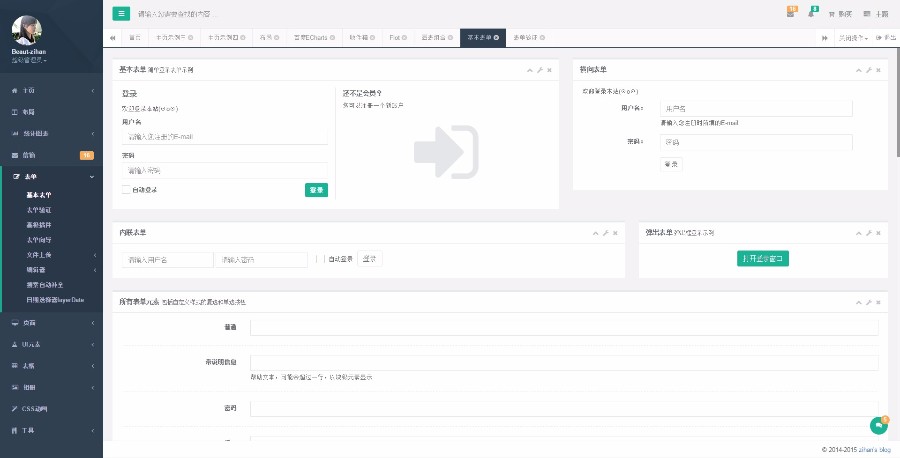Expand the 工具 sidebar menu
Viewport: 900px width, 458px height.
[52, 430]
